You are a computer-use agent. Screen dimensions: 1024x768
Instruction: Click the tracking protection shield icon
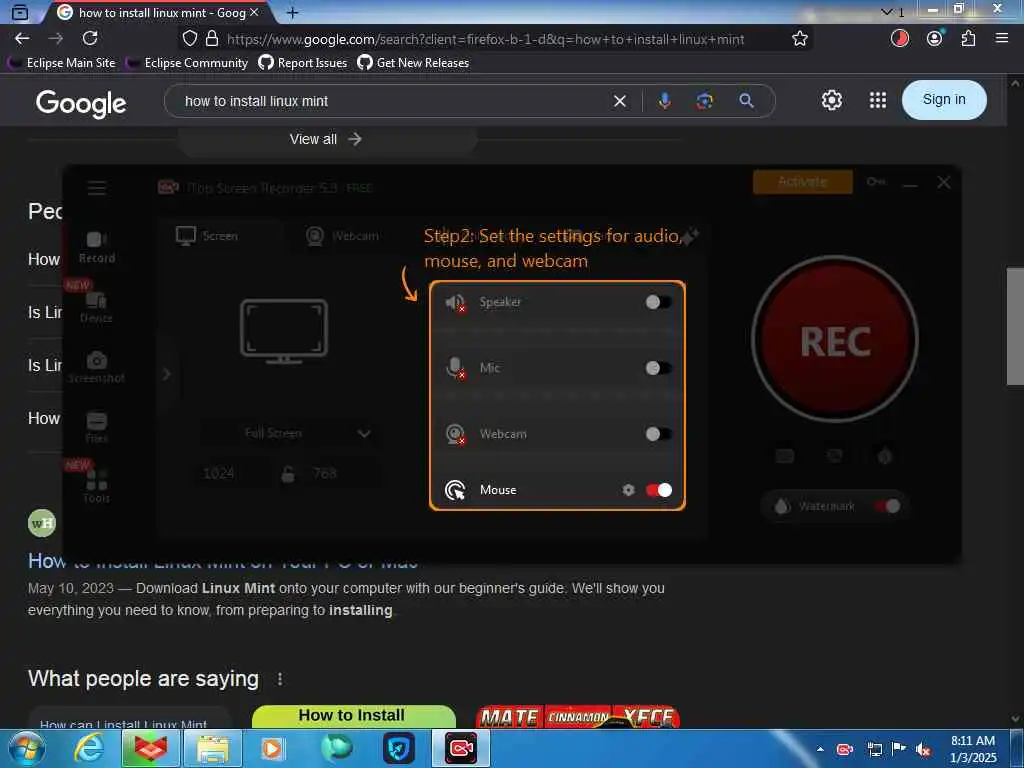(x=189, y=39)
